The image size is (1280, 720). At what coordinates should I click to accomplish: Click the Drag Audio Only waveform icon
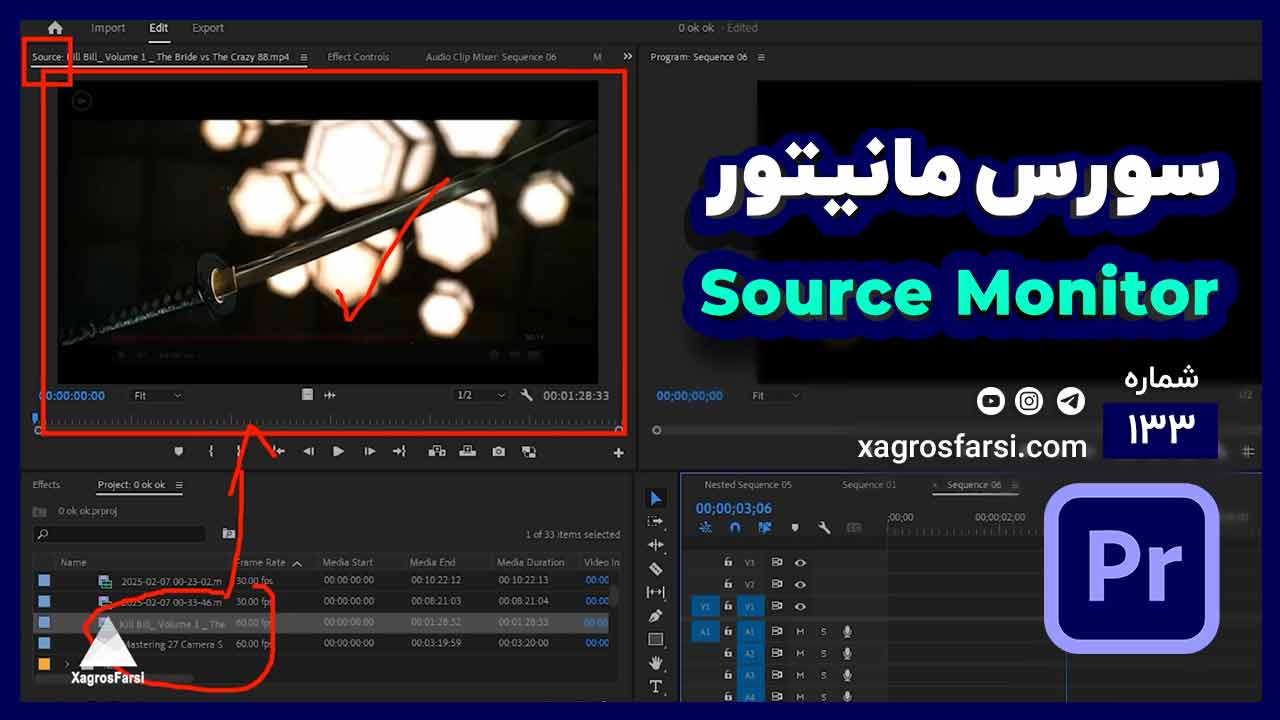click(x=330, y=395)
